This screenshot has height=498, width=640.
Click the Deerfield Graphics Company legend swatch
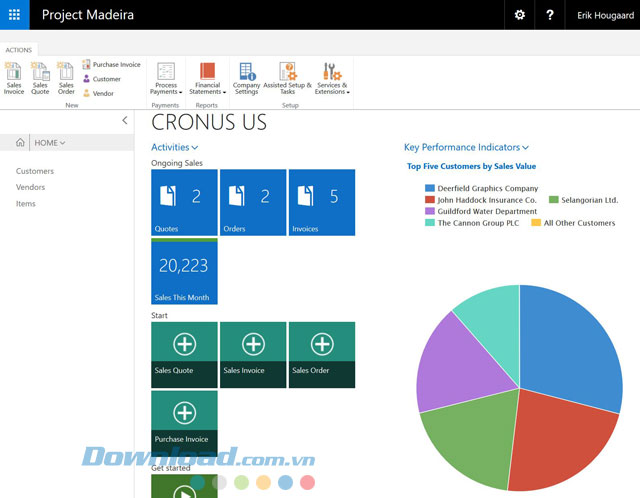point(430,188)
